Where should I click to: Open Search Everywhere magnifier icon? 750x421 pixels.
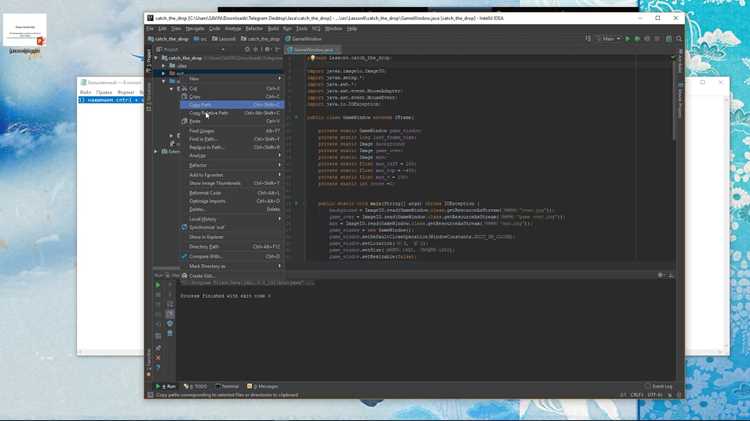[x=679, y=39]
